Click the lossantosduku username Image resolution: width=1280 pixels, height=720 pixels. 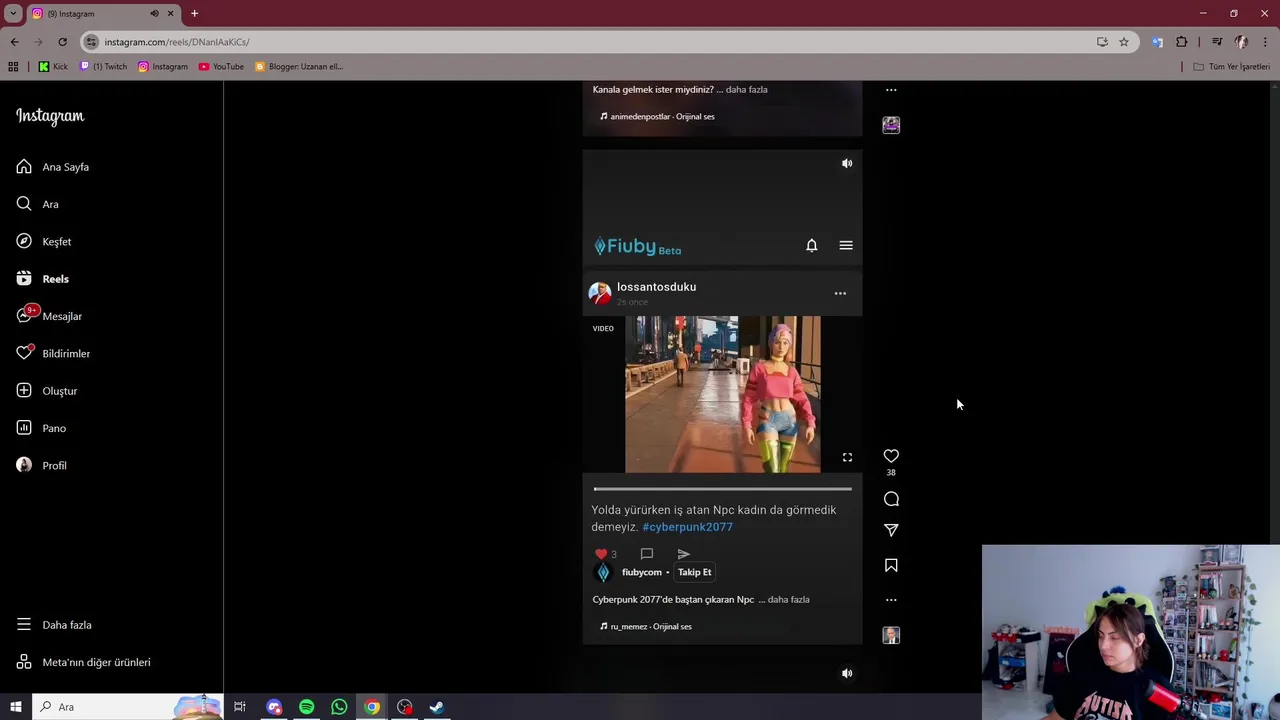(656, 287)
